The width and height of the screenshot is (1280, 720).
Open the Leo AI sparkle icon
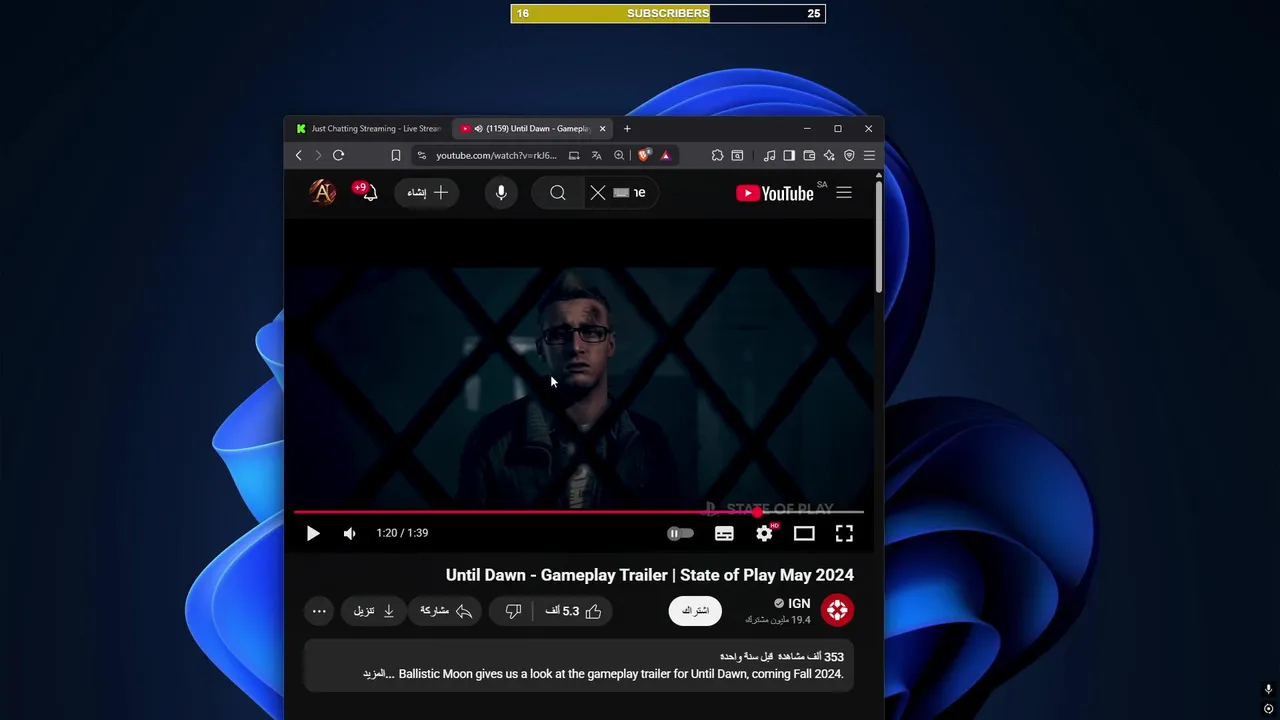coord(829,155)
